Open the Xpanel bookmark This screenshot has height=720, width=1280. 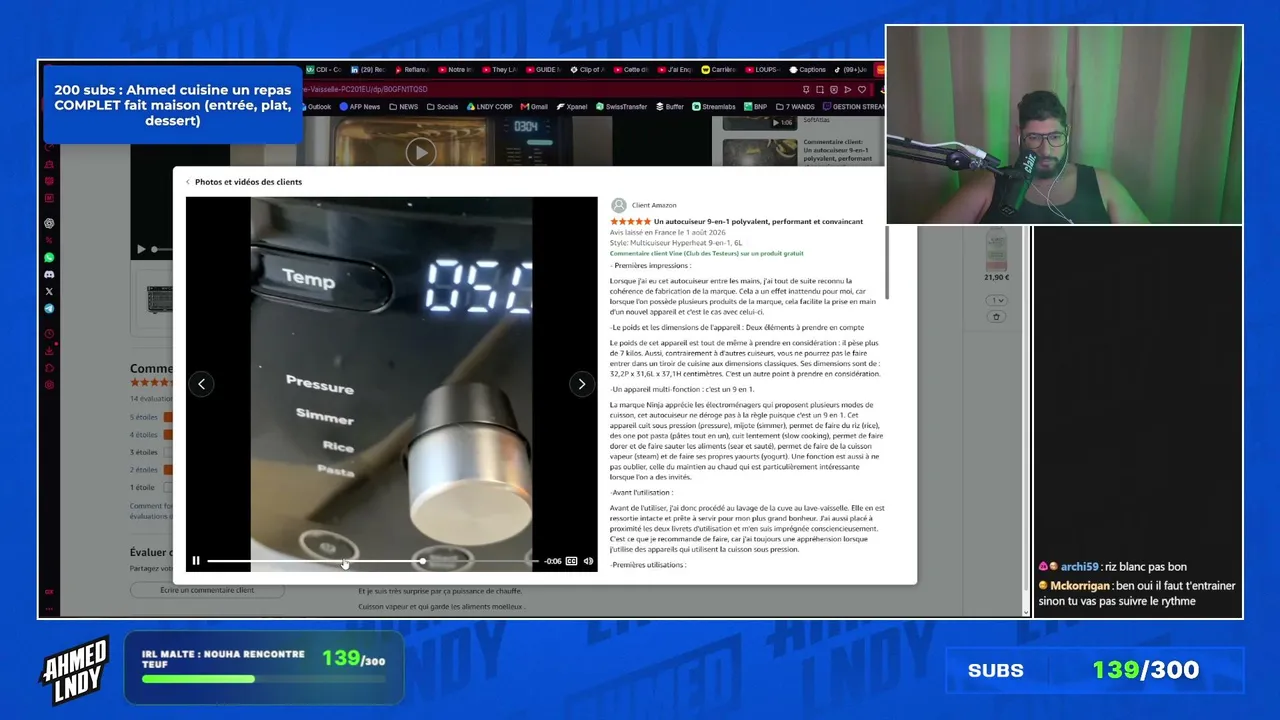tap(572, 107)
